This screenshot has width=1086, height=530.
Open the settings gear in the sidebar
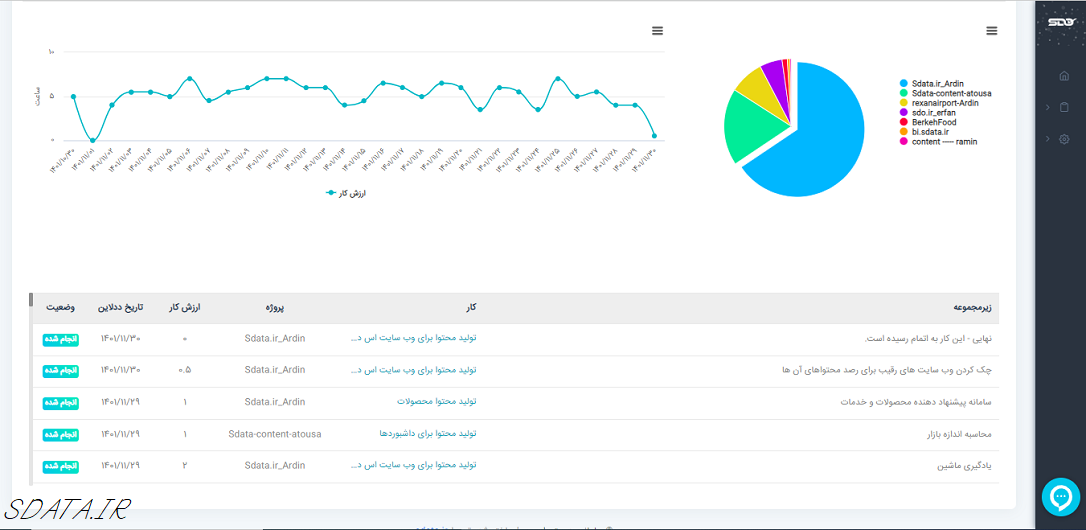click(x=1064, y=139)
